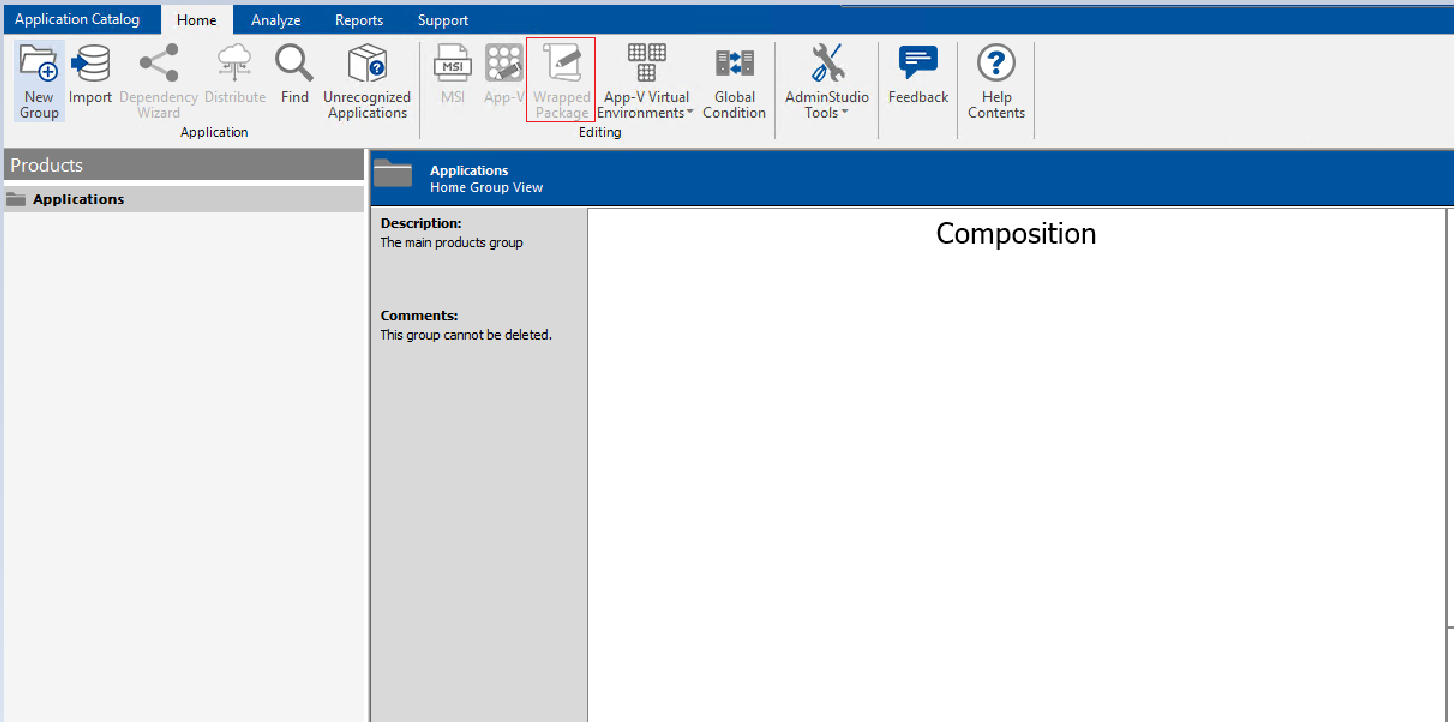Click the Feedback speech bubble icon
This screenshot has width=1454, height=722.
pyautogui.click(x=918, y=65)
